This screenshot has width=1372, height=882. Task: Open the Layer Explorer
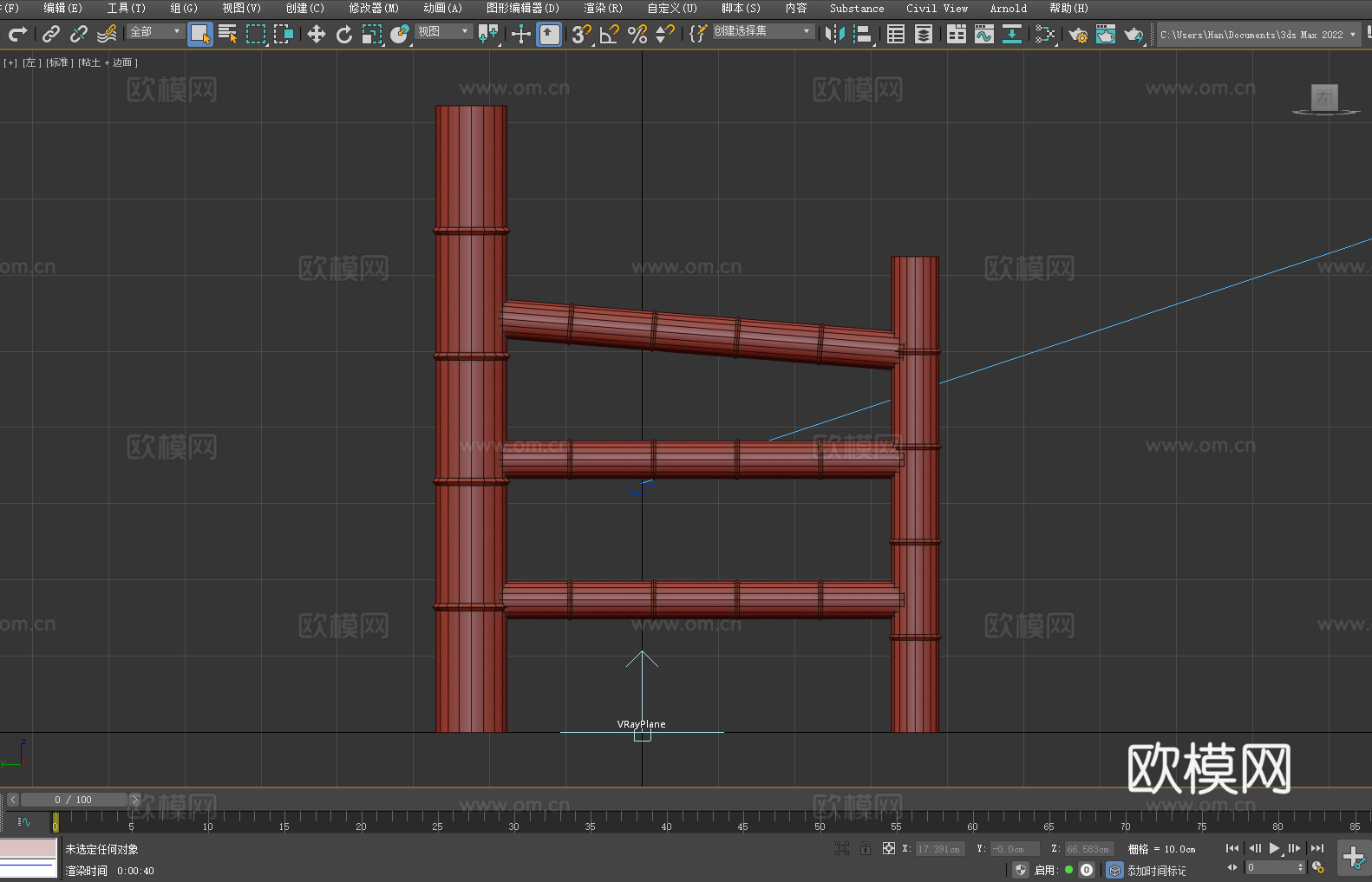924,34
